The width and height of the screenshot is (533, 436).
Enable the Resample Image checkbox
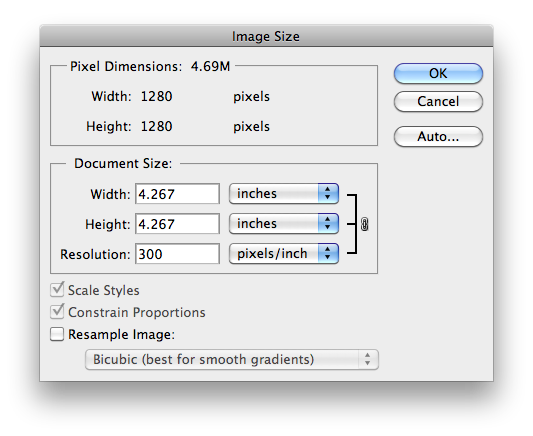click(57, 334)
